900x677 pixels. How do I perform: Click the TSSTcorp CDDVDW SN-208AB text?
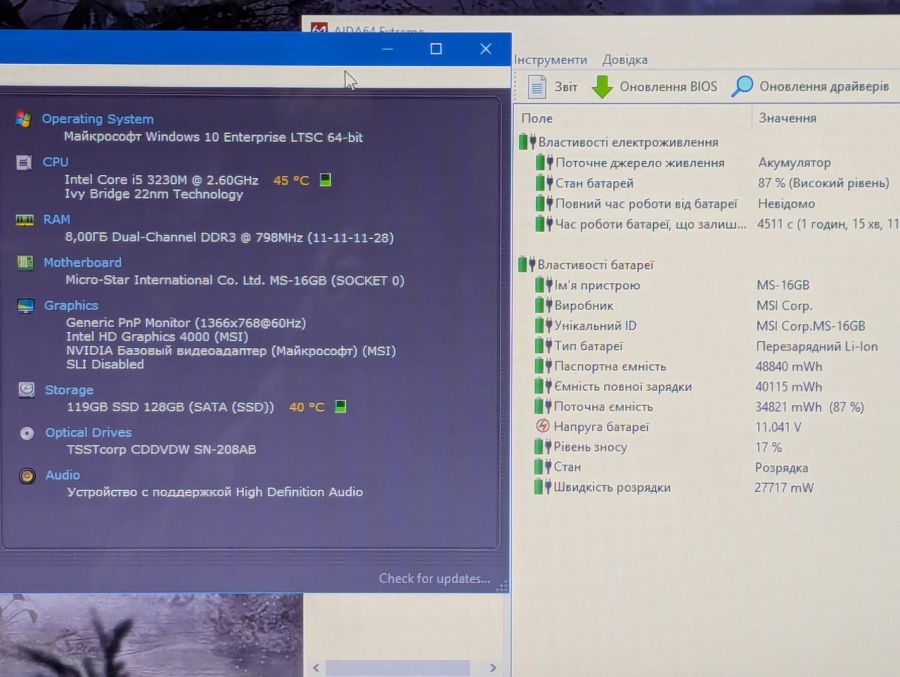point(161,450)
